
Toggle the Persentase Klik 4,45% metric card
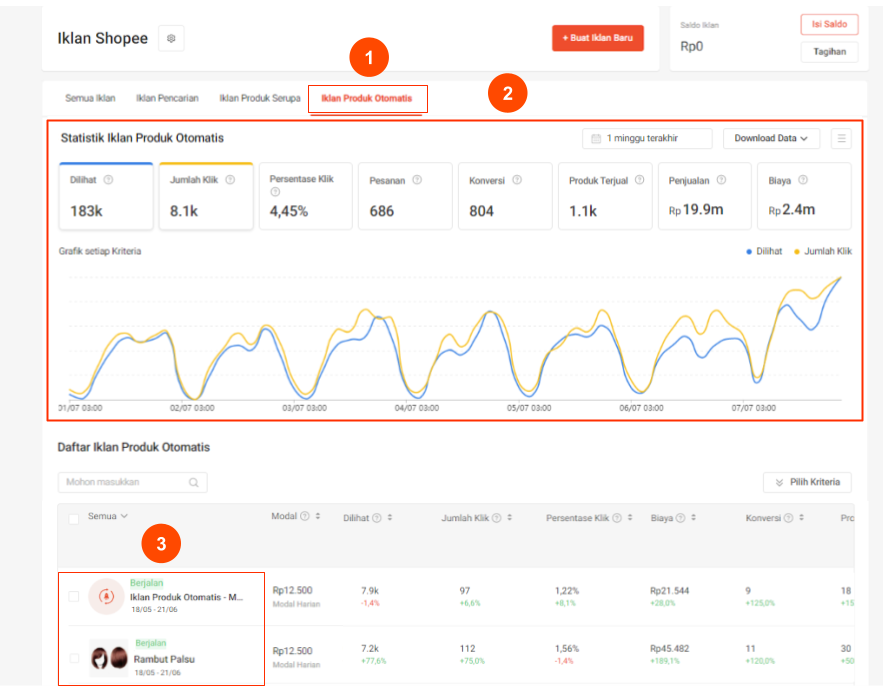pyautogui.click(x=306, y=196)
